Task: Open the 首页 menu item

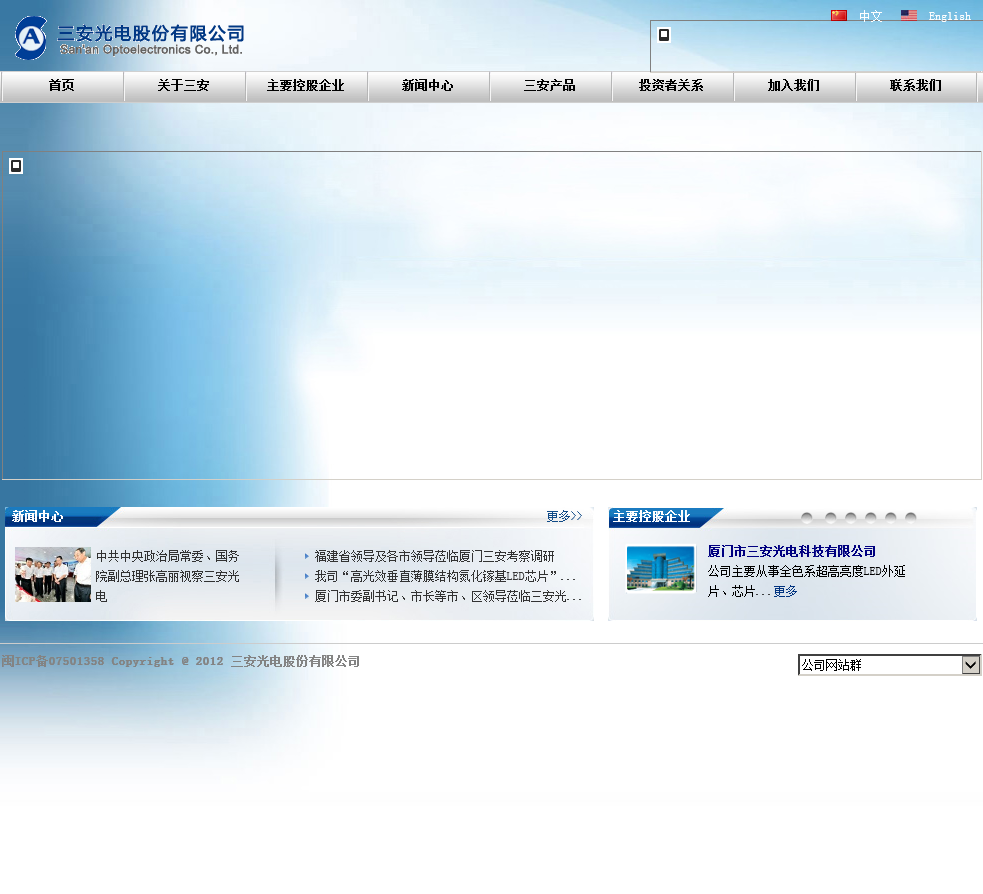Action: tap(61, 86)
